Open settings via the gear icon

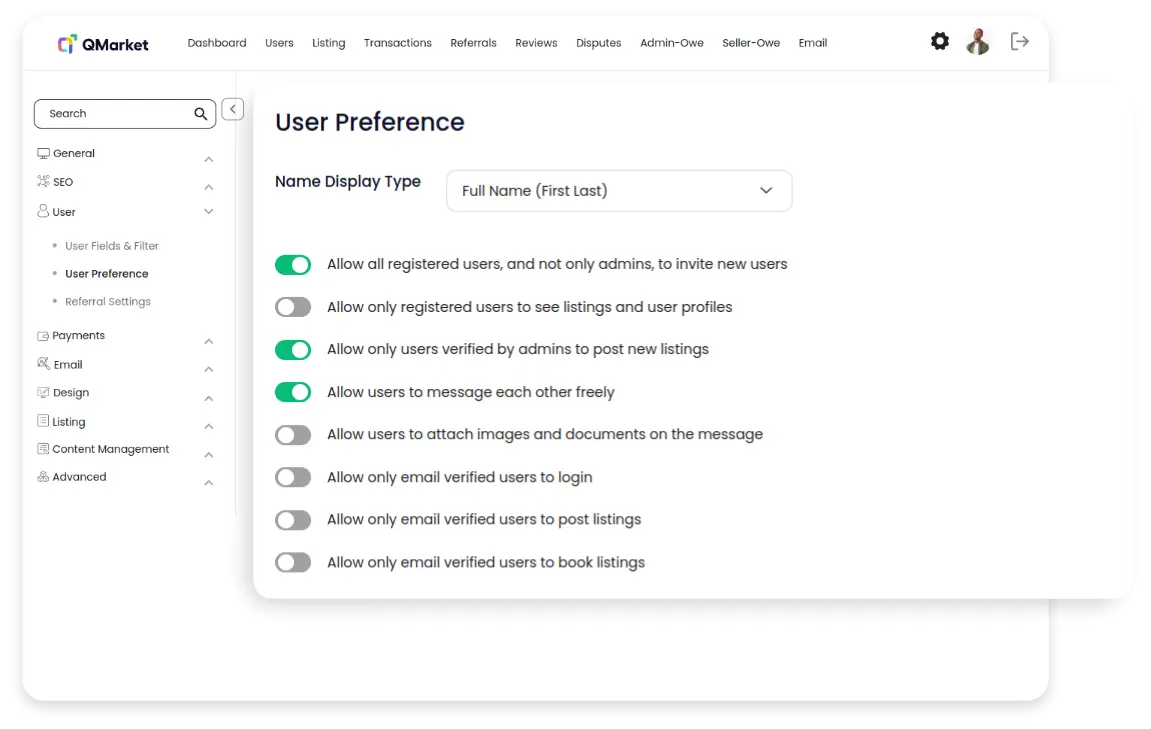coord(939,42)
